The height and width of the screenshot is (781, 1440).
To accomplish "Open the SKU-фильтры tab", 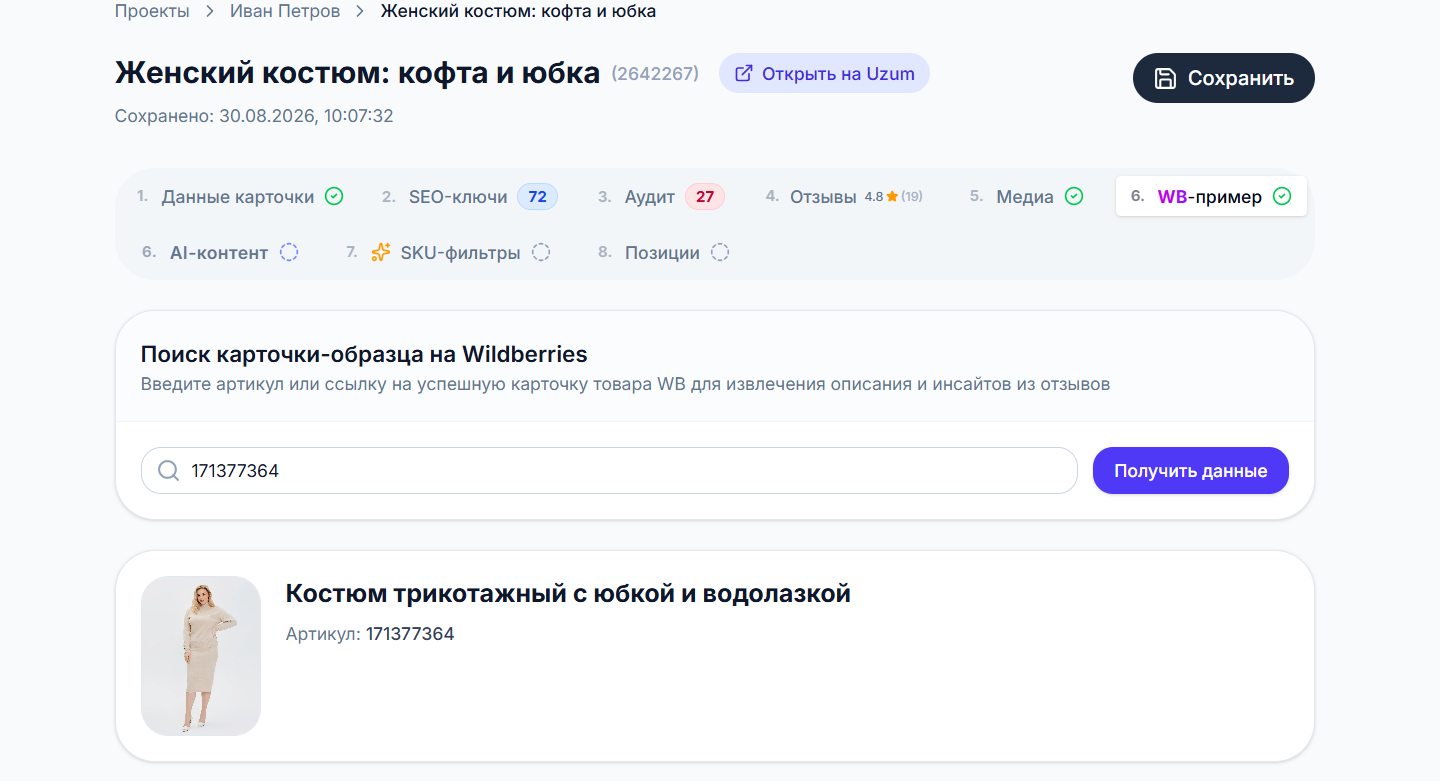I will [448, 253].
